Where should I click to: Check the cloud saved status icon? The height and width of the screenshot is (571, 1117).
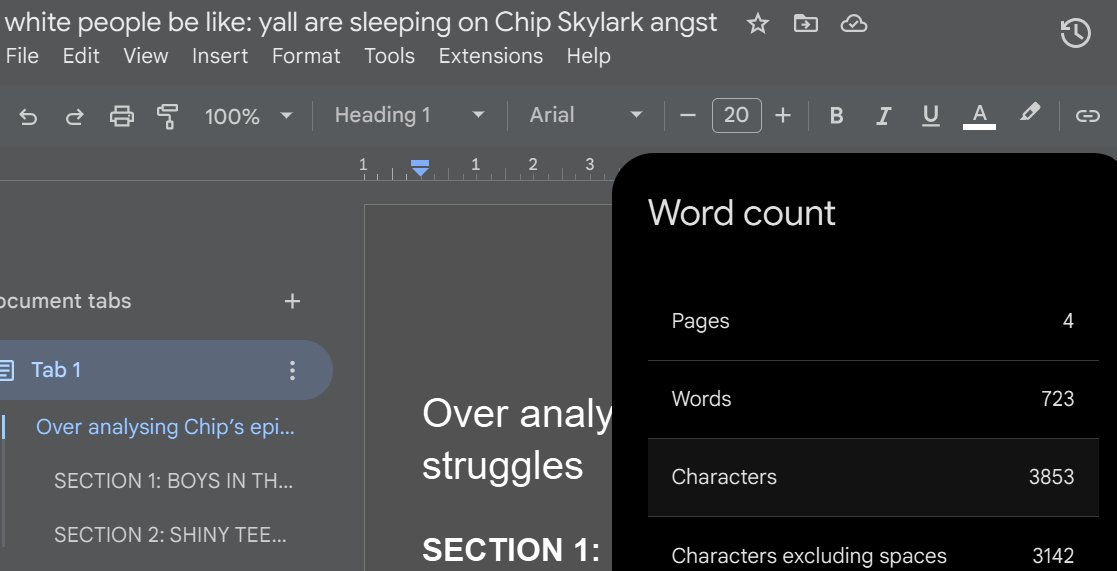853,24
